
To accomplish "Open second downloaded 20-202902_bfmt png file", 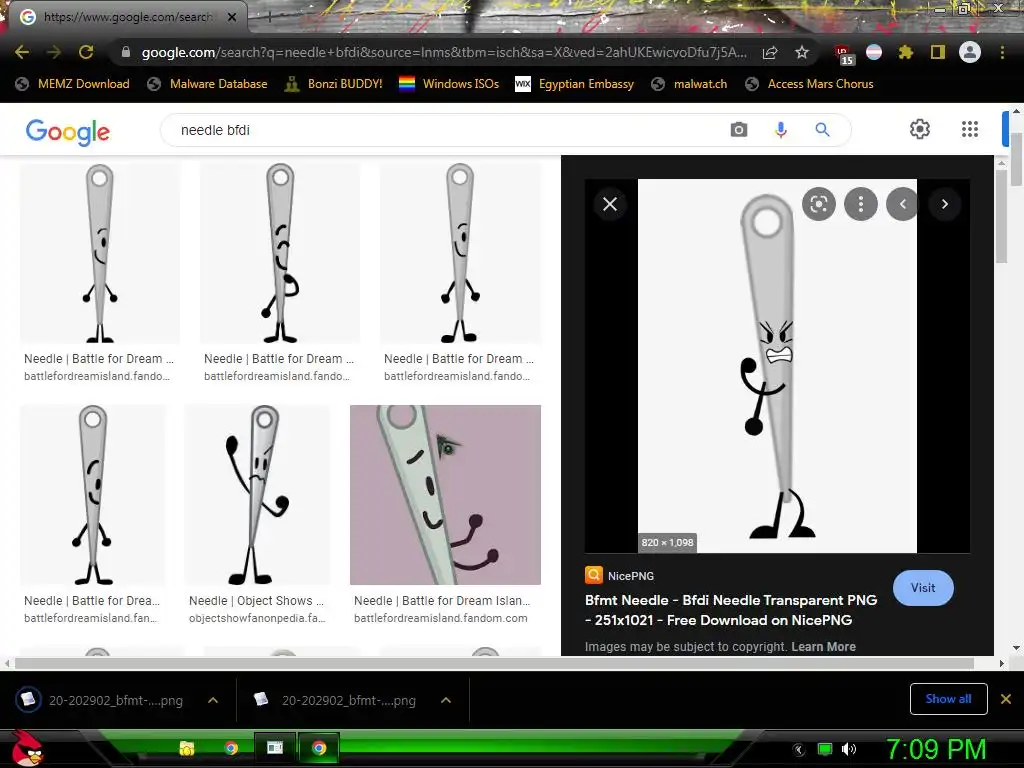I will click(x=333, y=700).
